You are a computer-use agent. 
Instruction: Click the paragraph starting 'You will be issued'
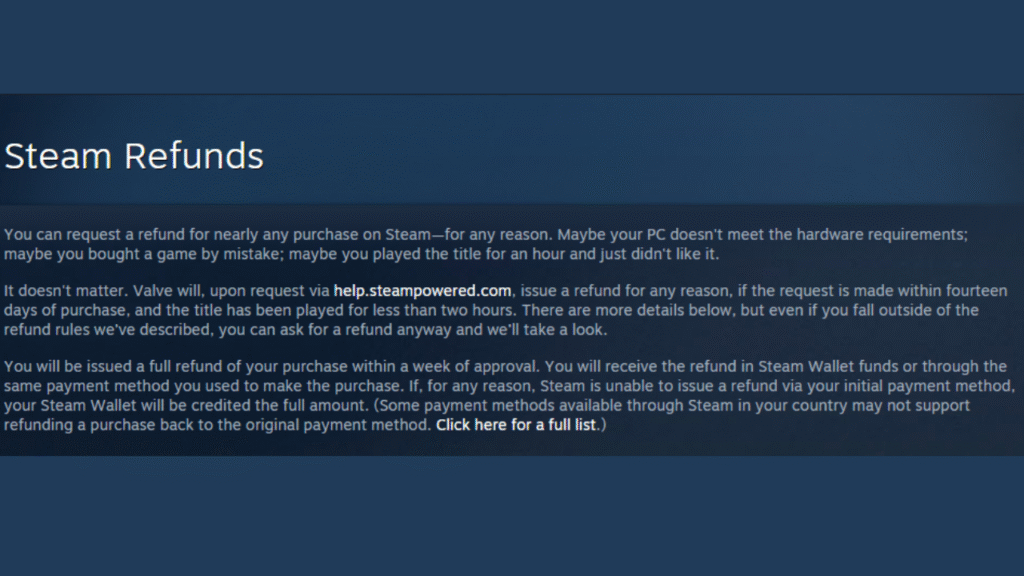pos(509,396)
